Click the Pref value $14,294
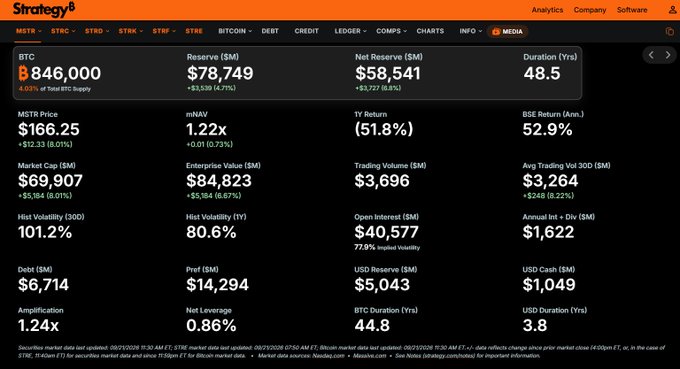Image resolution: width=680 pixels, height=369 pixels. point(217,284)
